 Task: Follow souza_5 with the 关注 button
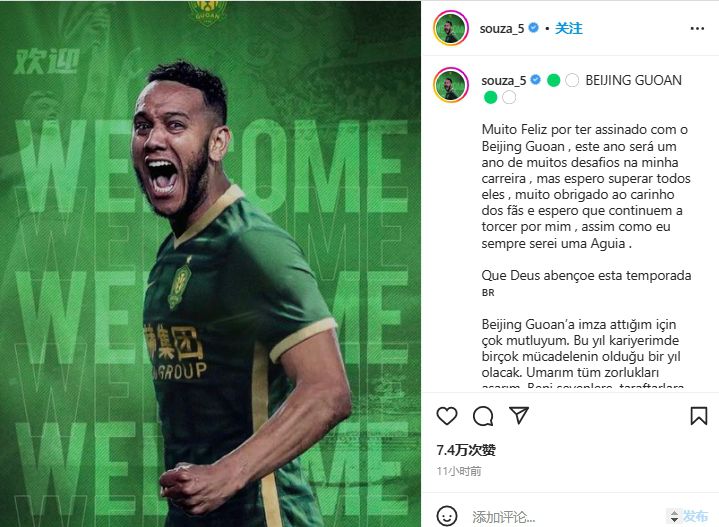pyautogui.click(x=569, y=28)
